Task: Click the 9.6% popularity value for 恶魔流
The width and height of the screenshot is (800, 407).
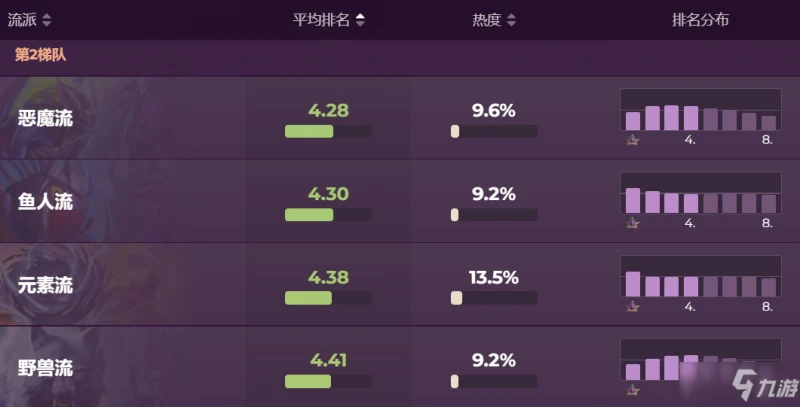Action: coord(493,110)
